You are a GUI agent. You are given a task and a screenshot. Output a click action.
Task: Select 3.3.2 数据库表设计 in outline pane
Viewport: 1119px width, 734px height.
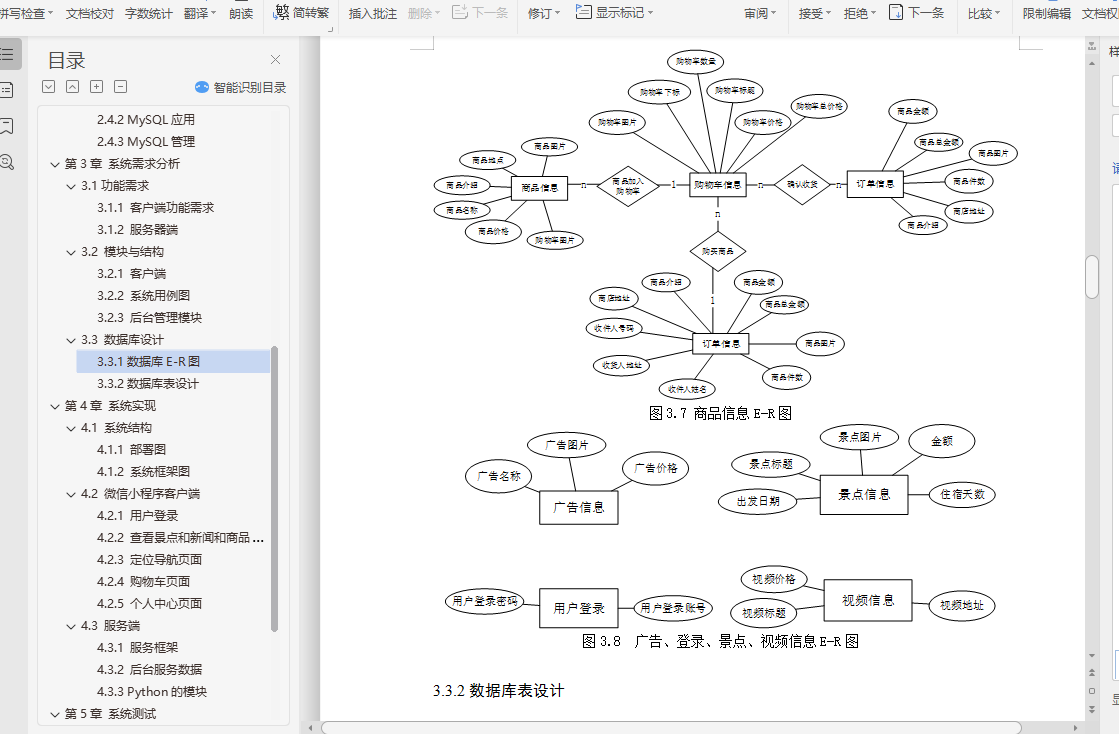click(x=148, y=384)
